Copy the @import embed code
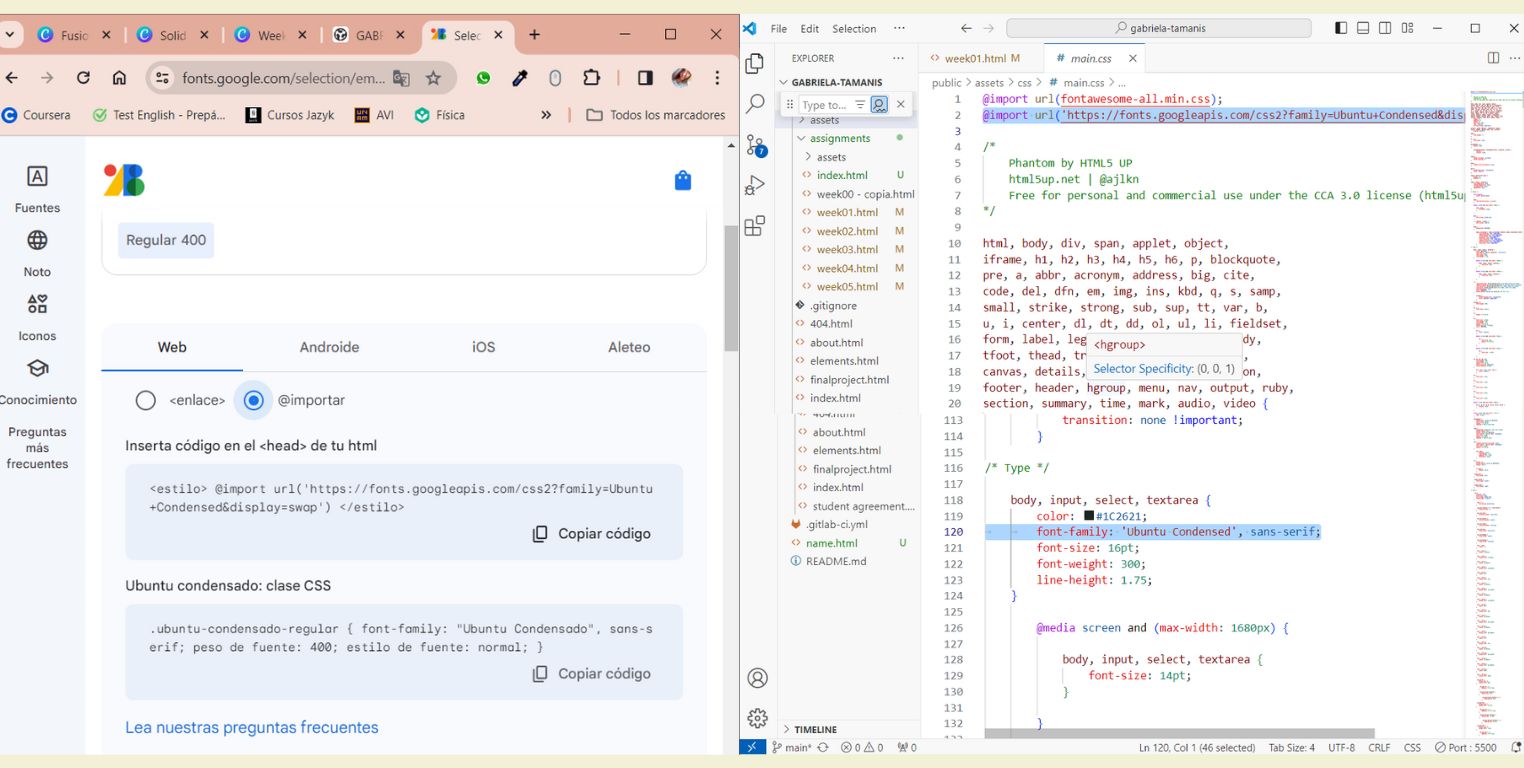 pyautogui.click(x=591, y=534)
